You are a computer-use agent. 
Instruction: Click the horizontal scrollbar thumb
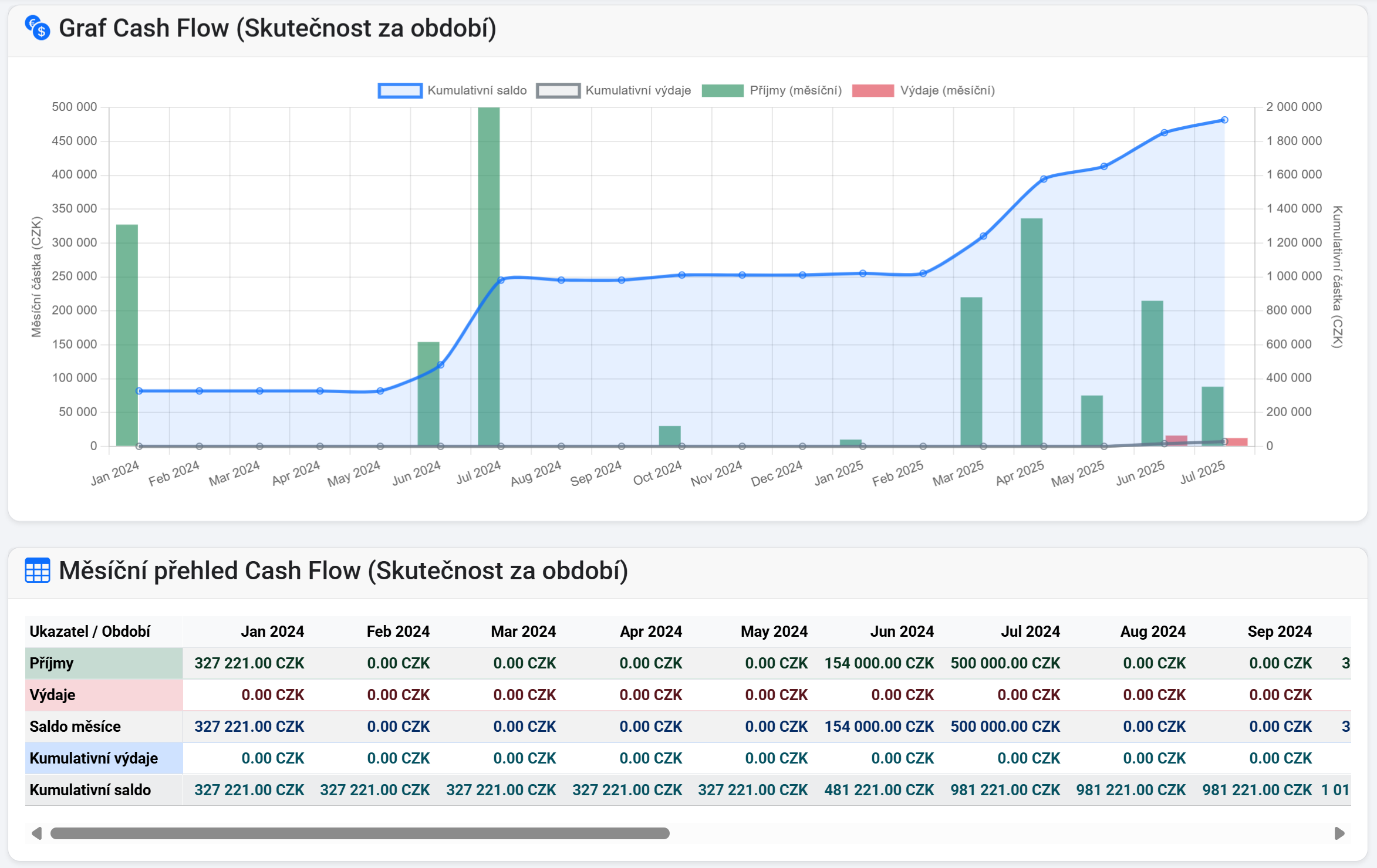click(x=359, y=833)
